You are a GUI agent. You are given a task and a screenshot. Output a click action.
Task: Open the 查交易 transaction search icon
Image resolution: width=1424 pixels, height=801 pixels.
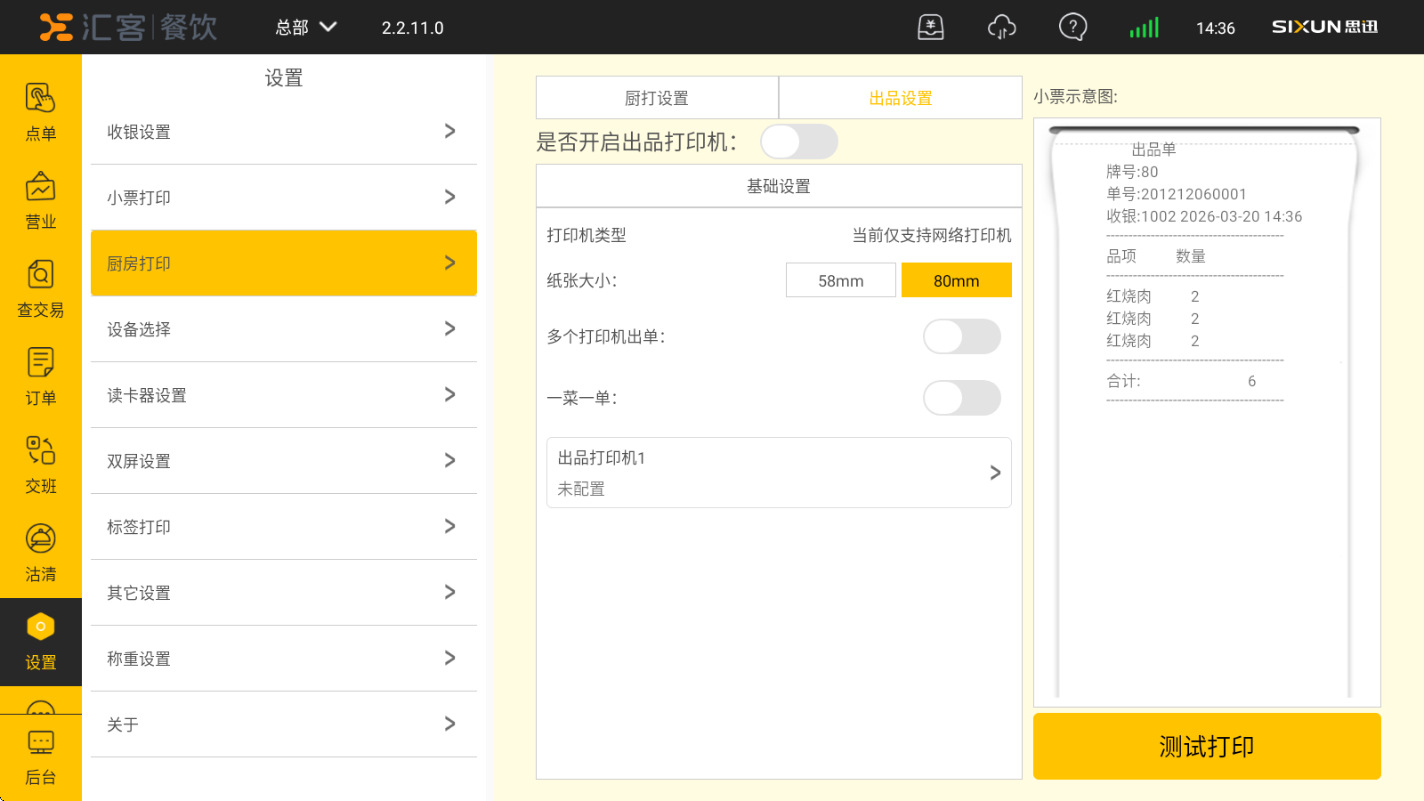40,275
